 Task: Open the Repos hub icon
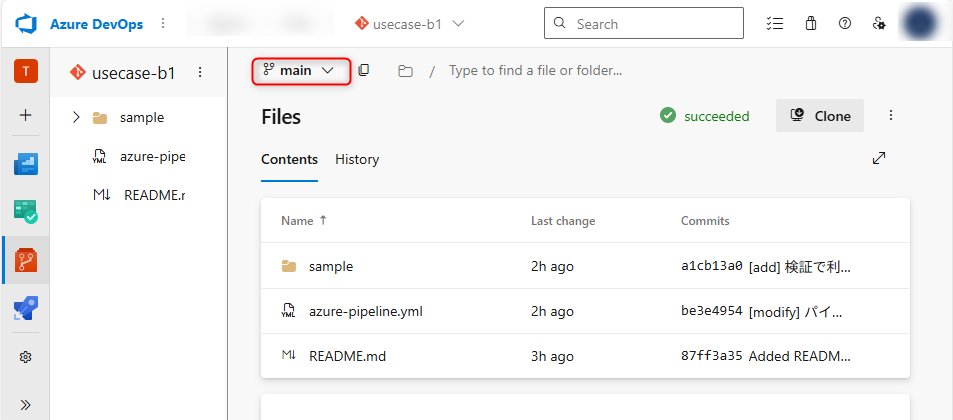pos(26,260)
